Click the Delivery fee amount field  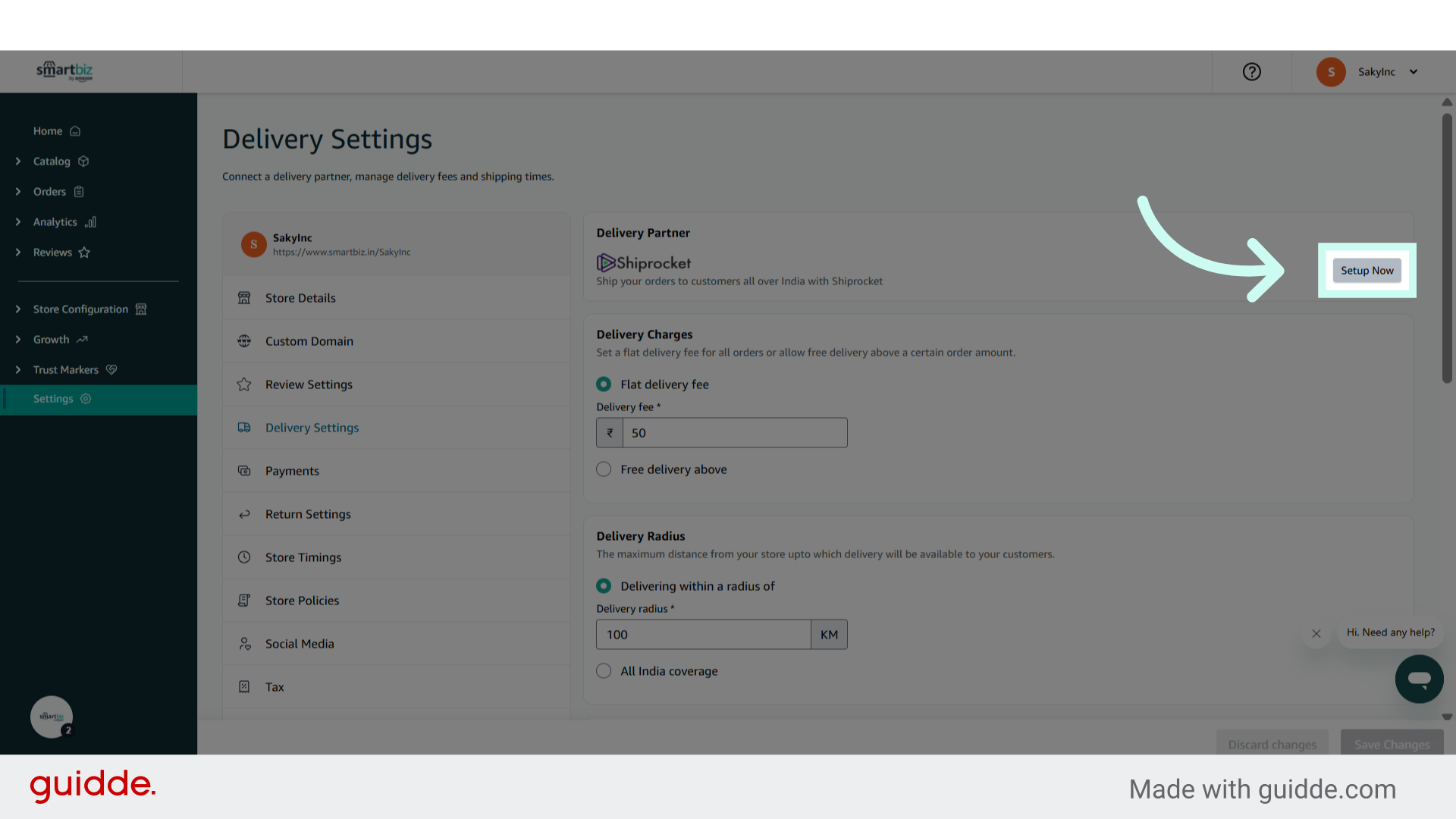tap(734, 433)
